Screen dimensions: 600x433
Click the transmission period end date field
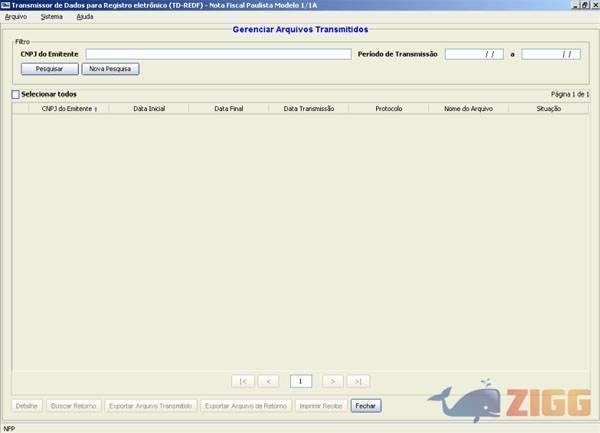[551, 54]
